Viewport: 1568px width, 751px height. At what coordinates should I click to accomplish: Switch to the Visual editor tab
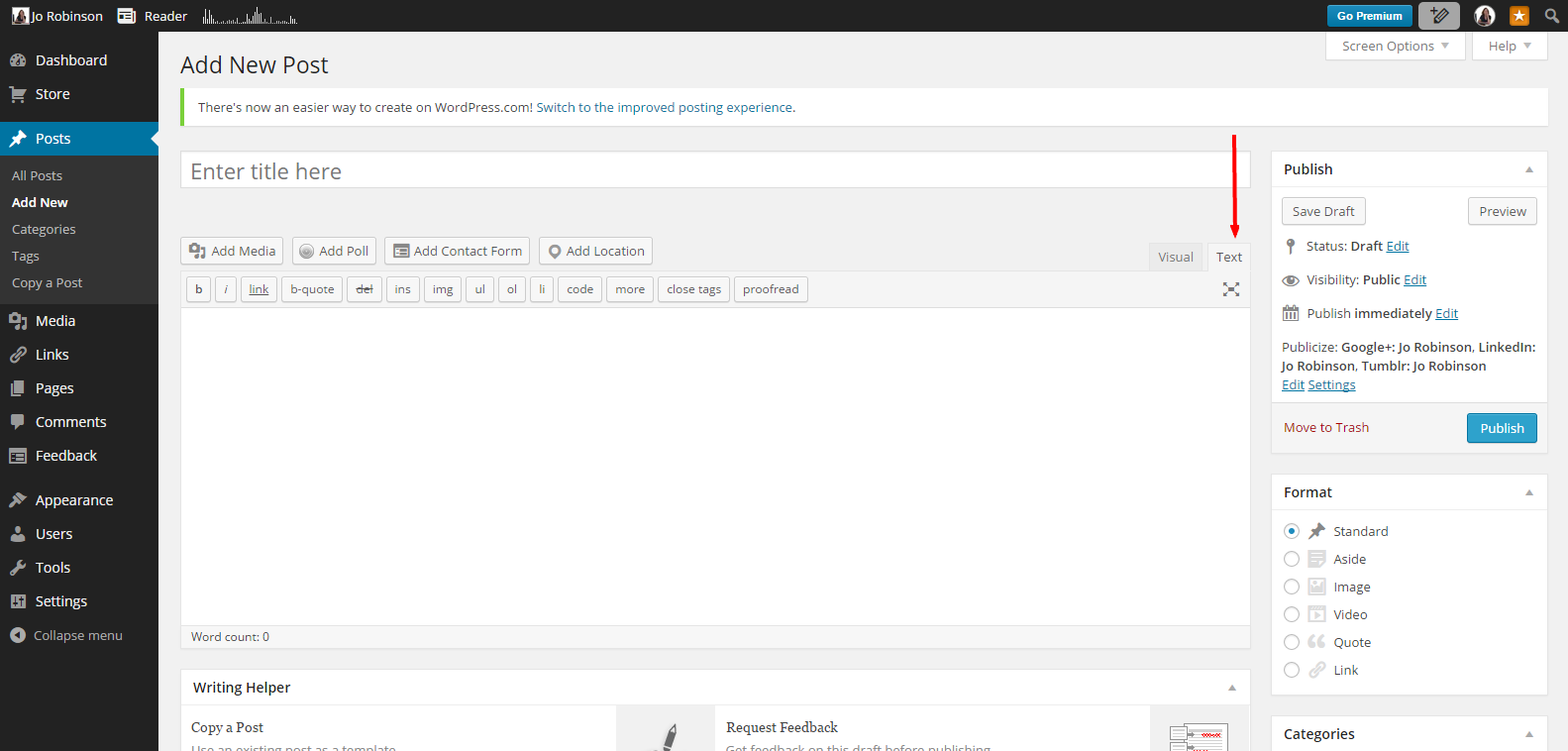coord(1176,257)
